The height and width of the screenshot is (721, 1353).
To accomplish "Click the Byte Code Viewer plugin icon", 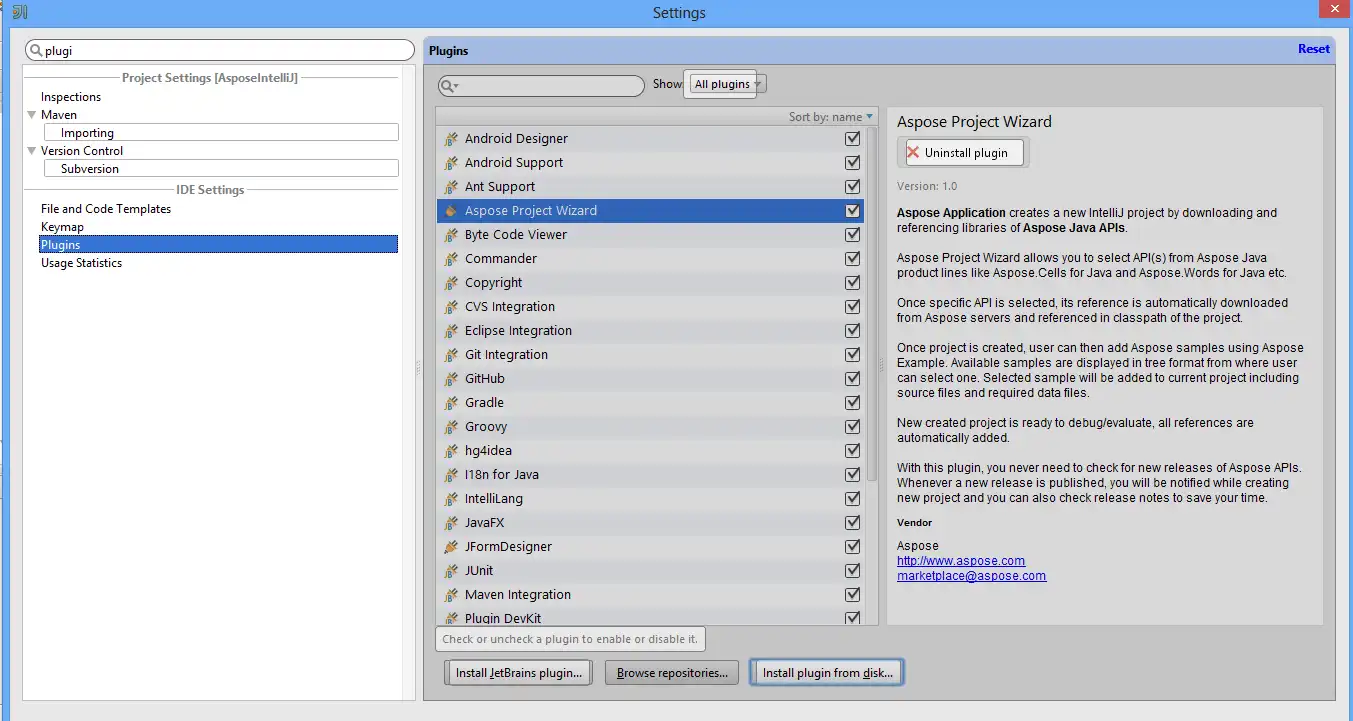I will pos(451,235).
